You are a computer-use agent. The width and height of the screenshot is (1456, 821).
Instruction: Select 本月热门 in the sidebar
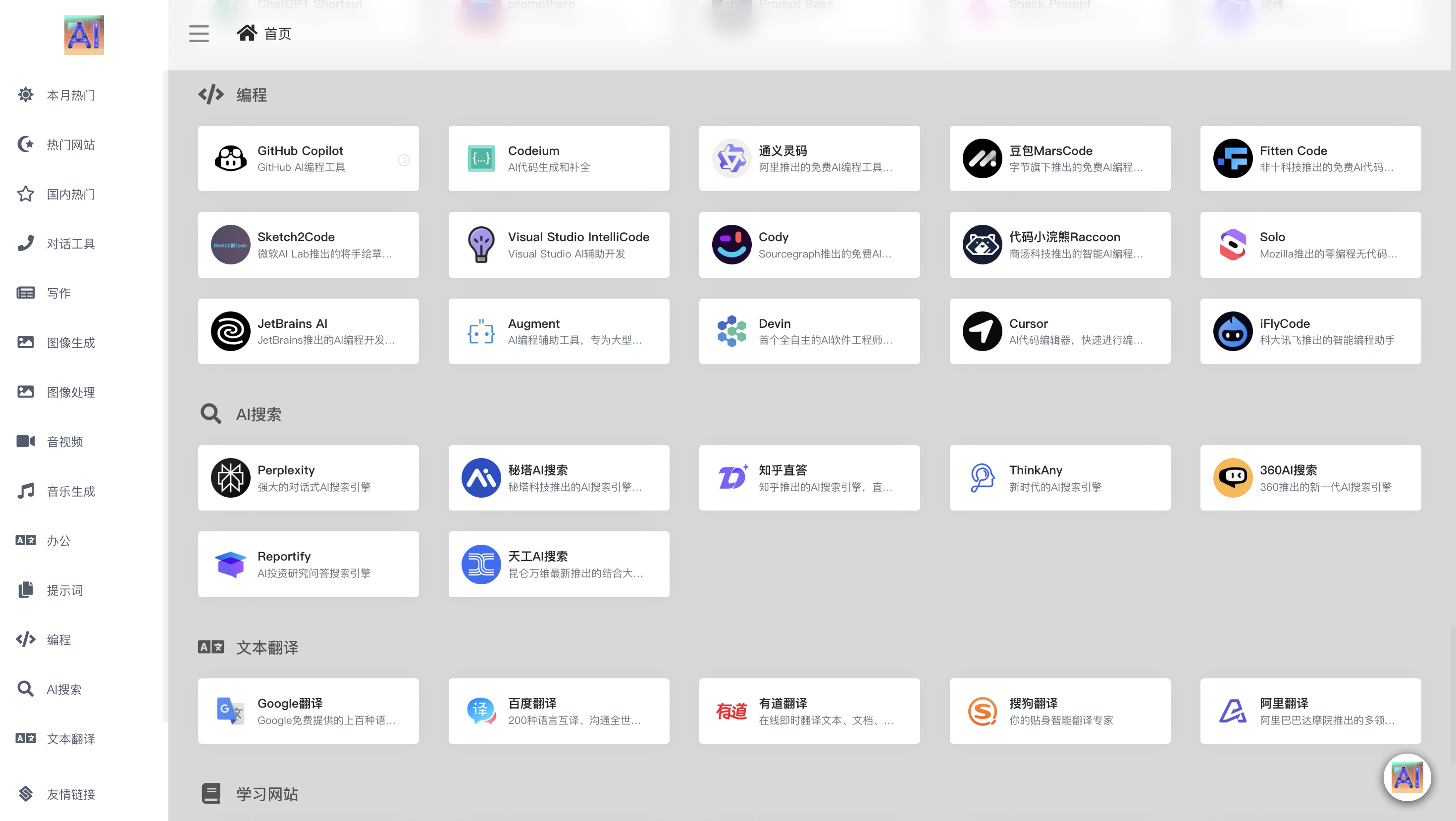coord(70,95)
